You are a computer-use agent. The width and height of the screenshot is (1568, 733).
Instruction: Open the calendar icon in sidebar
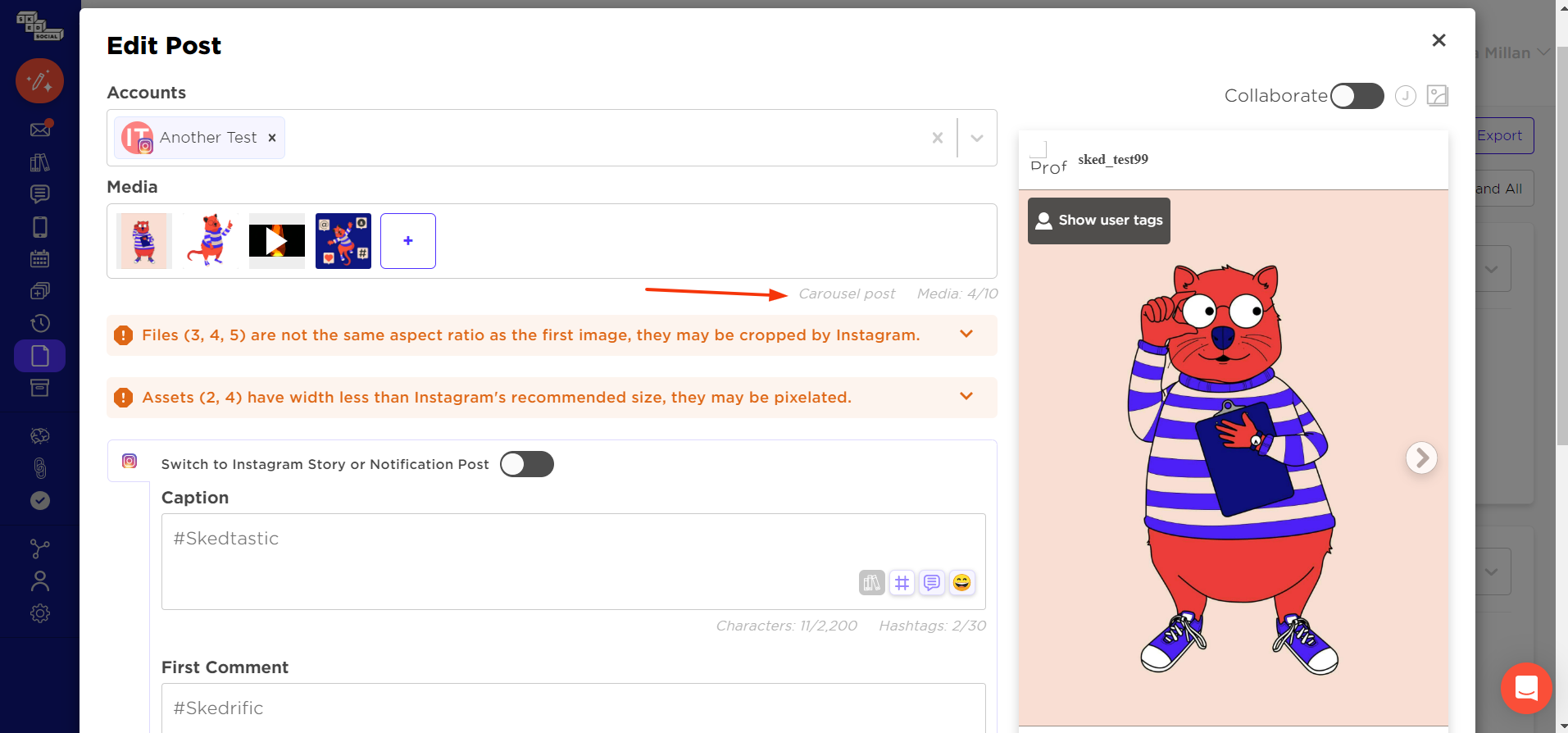39,259
